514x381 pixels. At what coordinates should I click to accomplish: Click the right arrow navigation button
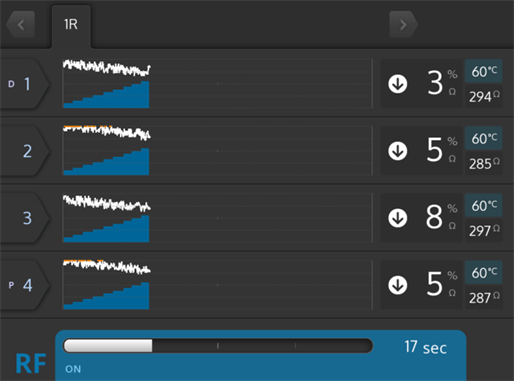[x=403, y=24]
